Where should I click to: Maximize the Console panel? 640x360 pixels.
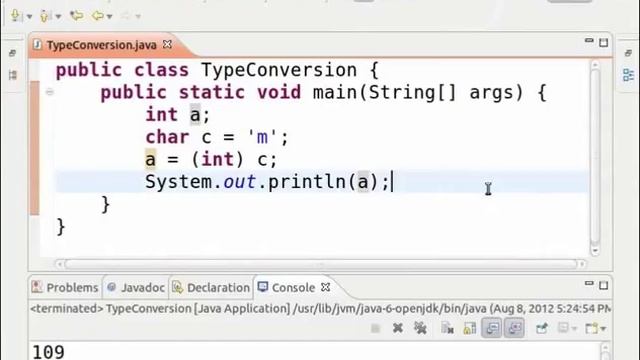click(x=603, y=285)
